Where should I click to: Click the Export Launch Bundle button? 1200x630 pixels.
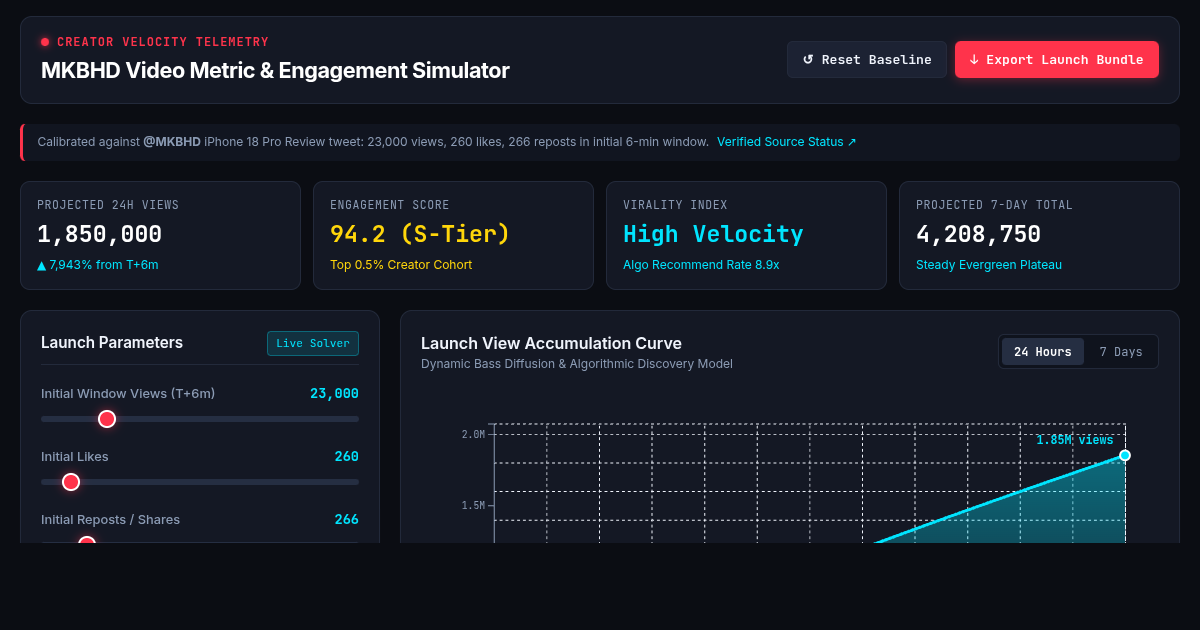[x=1057, y=60]
